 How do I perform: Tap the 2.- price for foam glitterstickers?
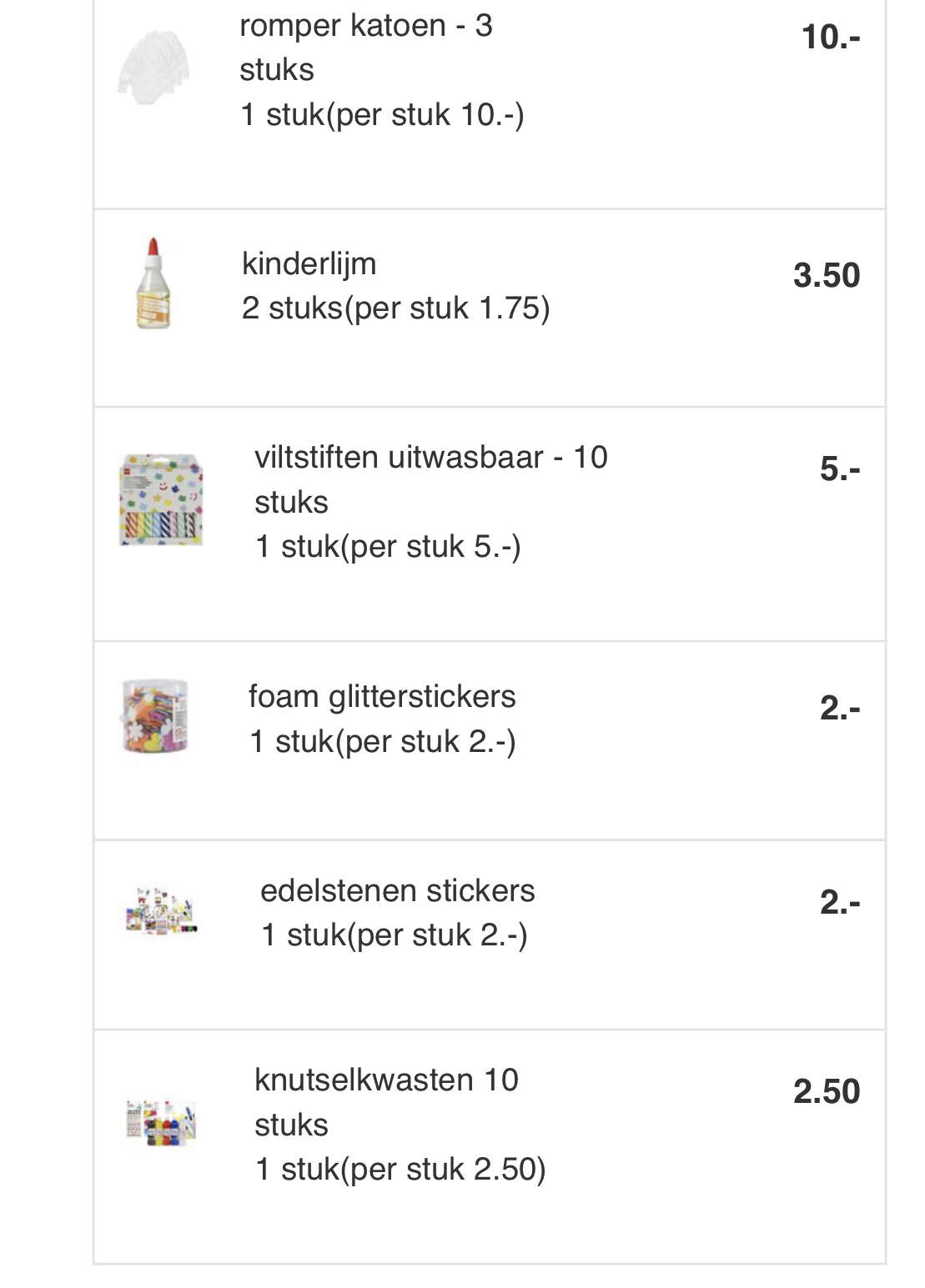click(840, 708)
